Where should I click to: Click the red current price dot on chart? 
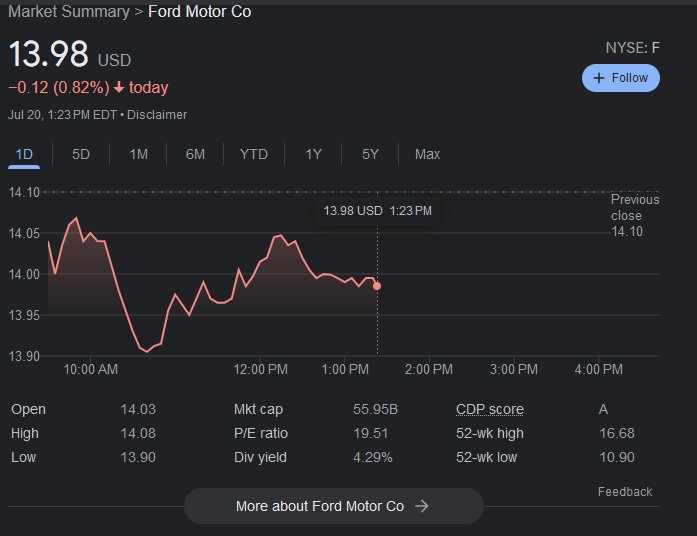pos(377,286)
